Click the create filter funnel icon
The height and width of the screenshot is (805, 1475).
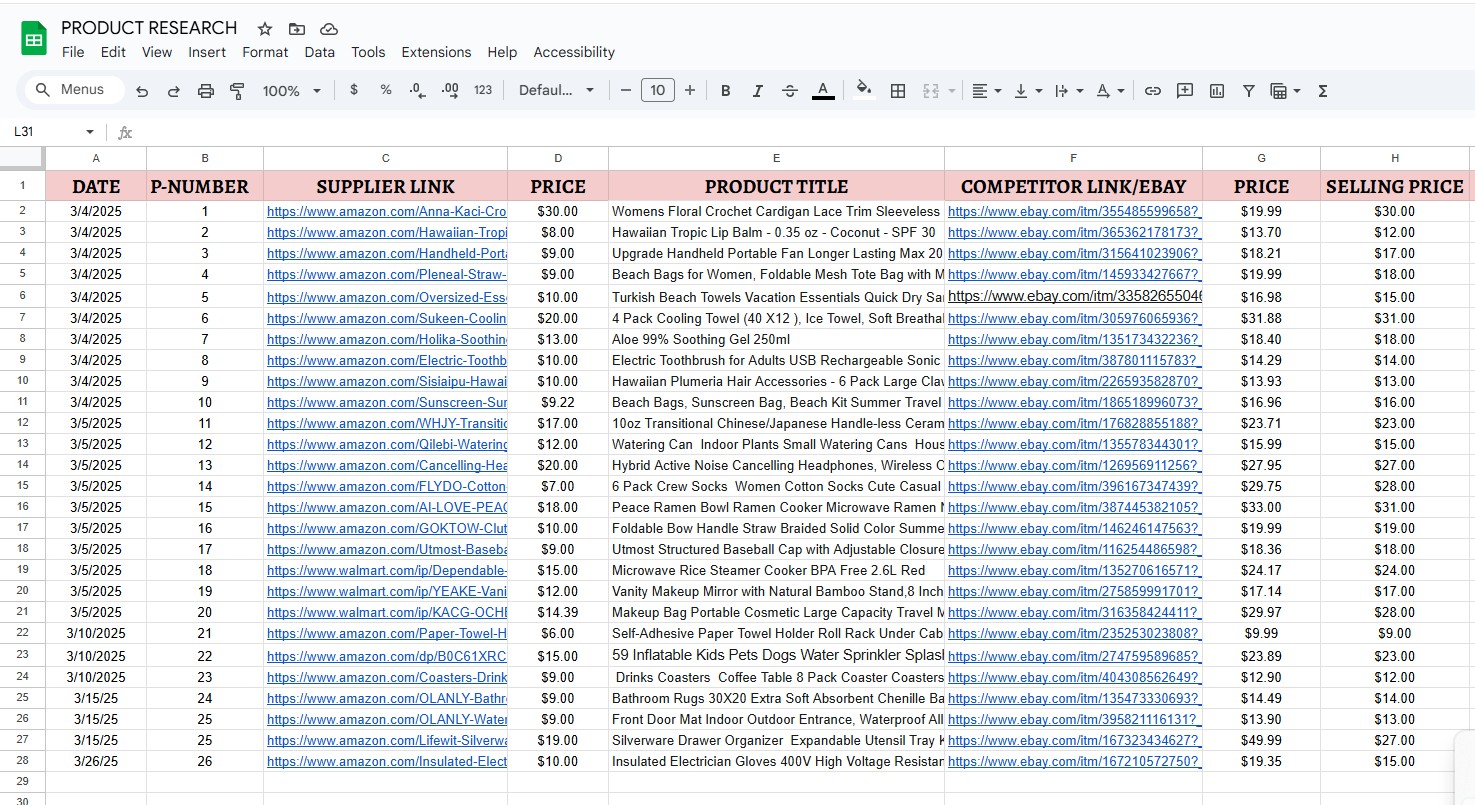point(1249,91)
